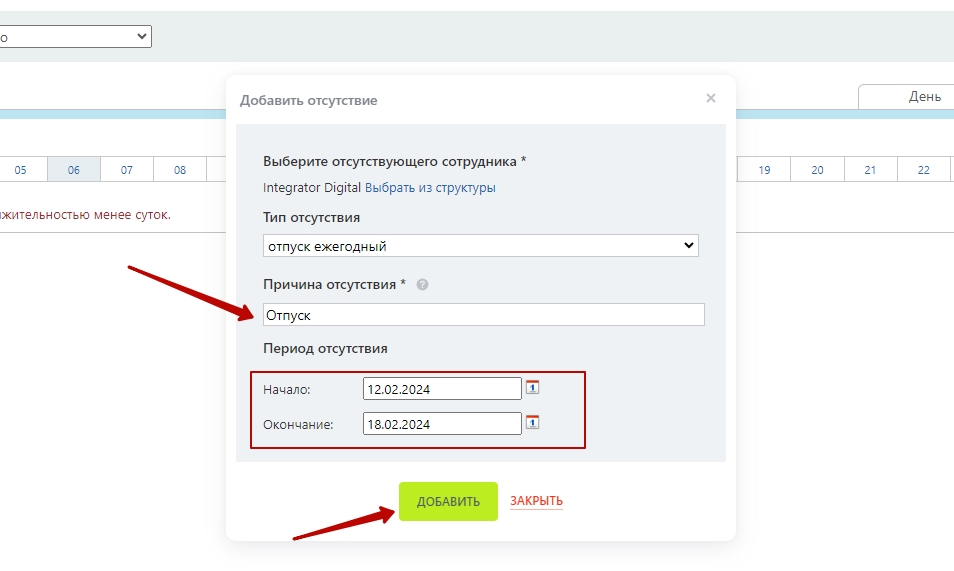Image resolution: width=954 pixels, height=571 pixels.
Task: Follow the Выбрать из структуры link
Action: [430, 188]
